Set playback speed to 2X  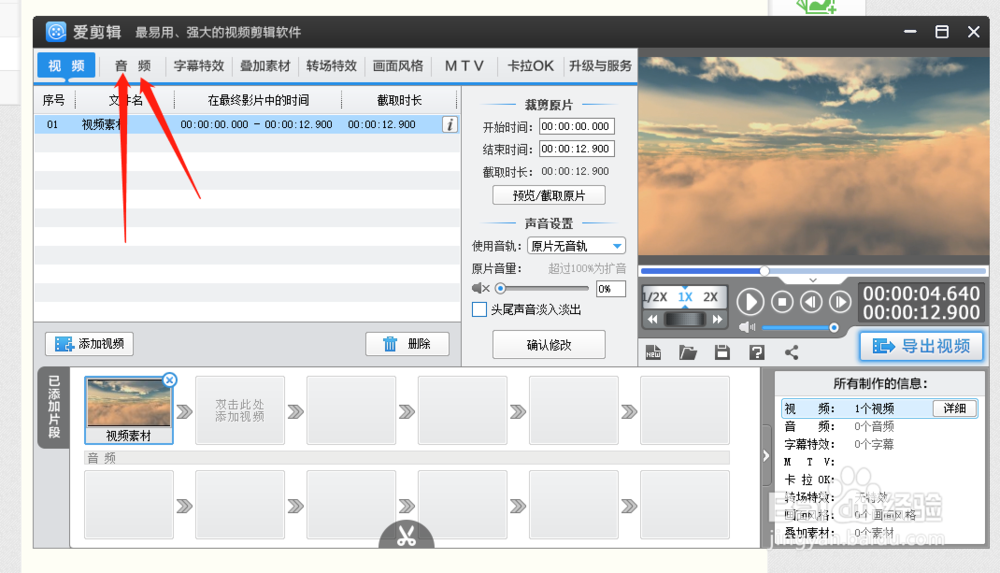point(710,297)
